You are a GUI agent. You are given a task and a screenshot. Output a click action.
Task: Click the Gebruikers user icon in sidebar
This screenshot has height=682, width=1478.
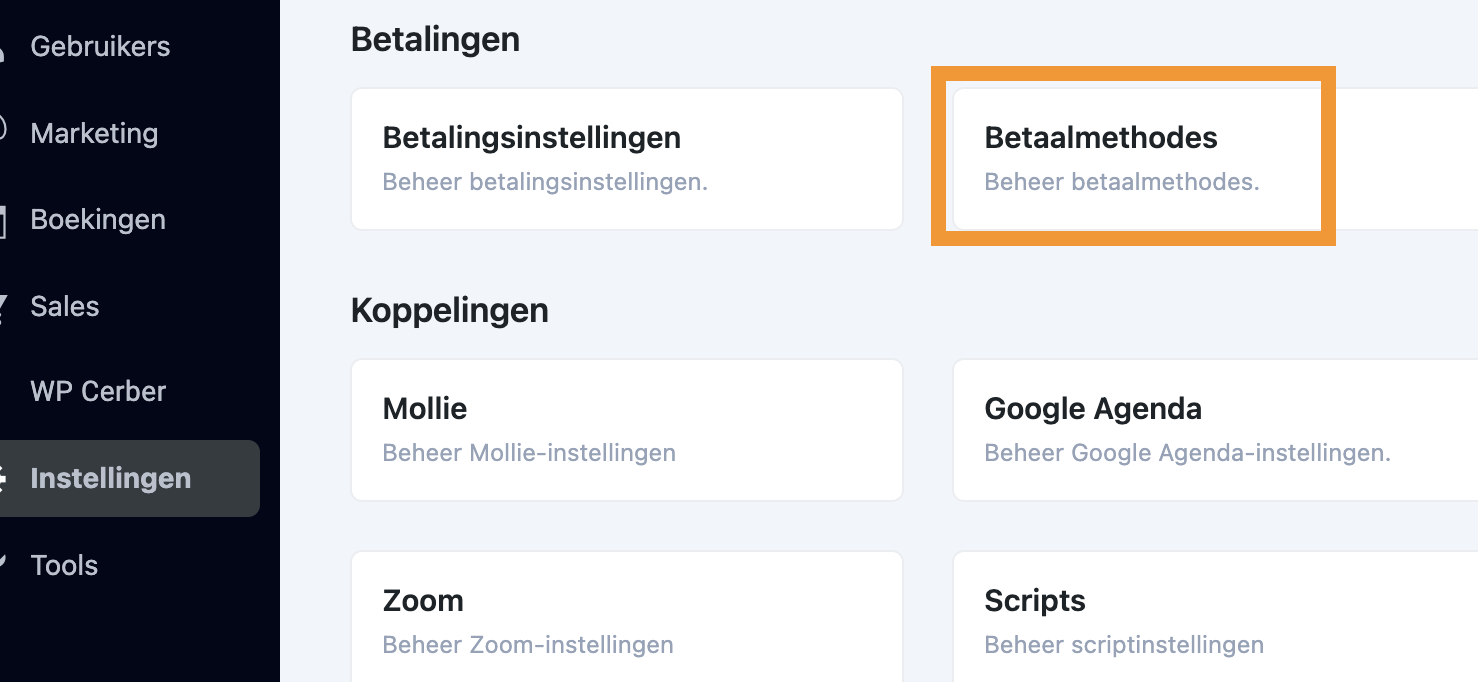pos(3,47)
